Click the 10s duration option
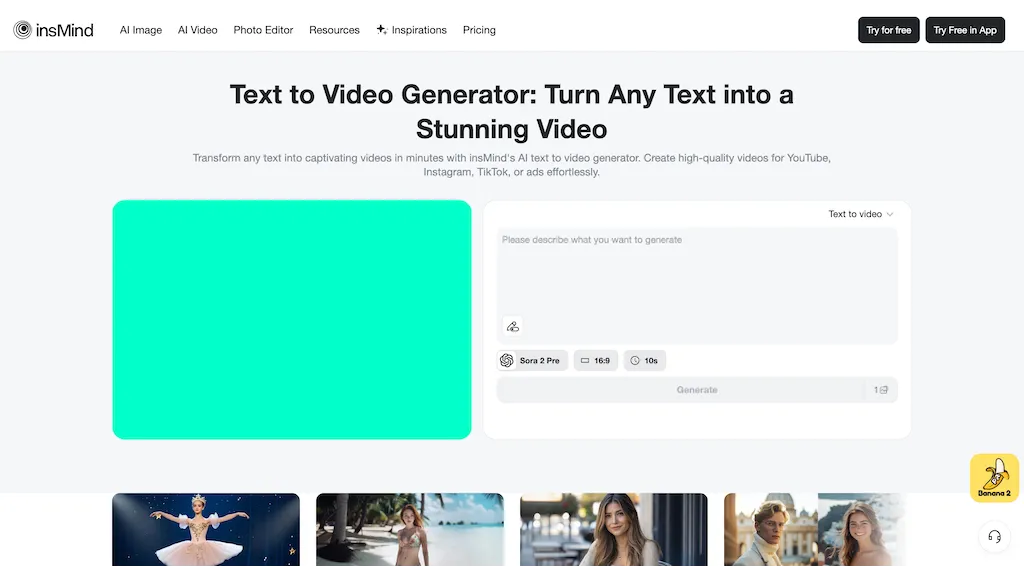This screenshot has width=1024, height=576. (644, 360)
